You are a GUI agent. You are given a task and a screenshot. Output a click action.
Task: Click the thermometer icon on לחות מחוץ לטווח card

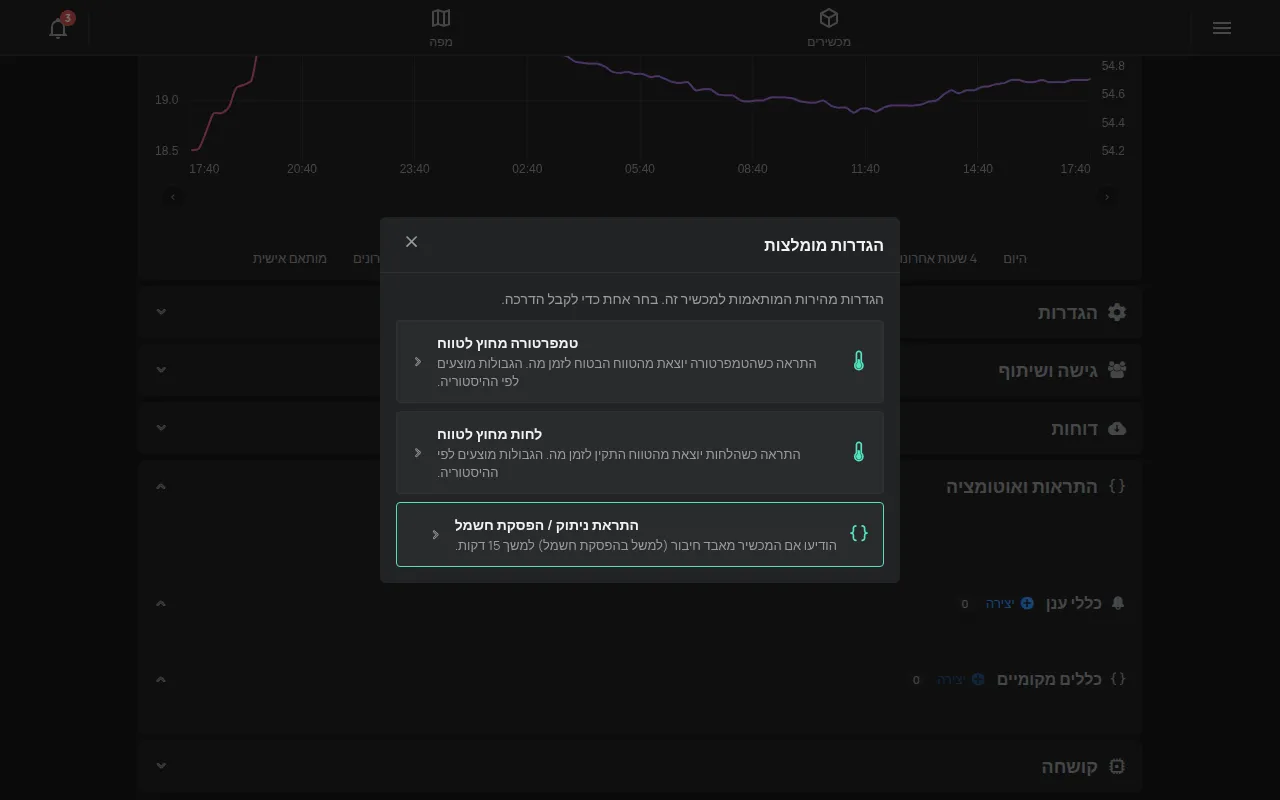click(858, 452)
